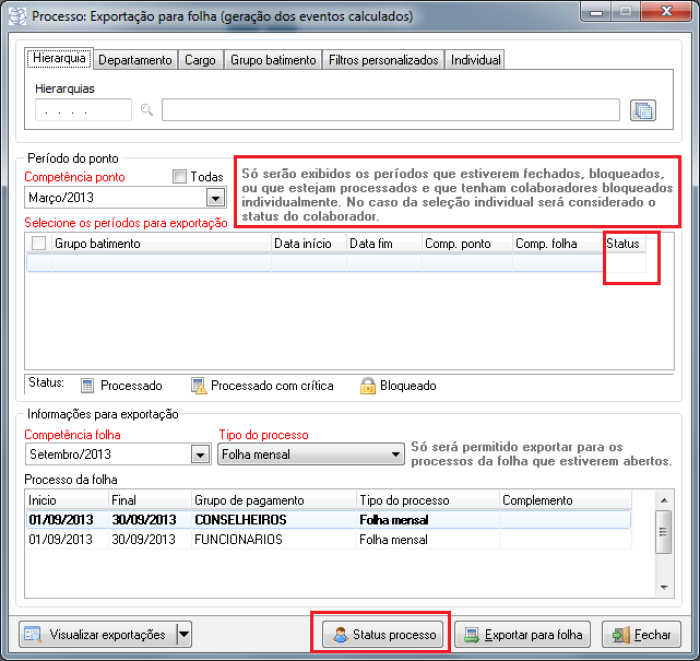Open the Filtros personalizados tab

click(x=383, y=60)
